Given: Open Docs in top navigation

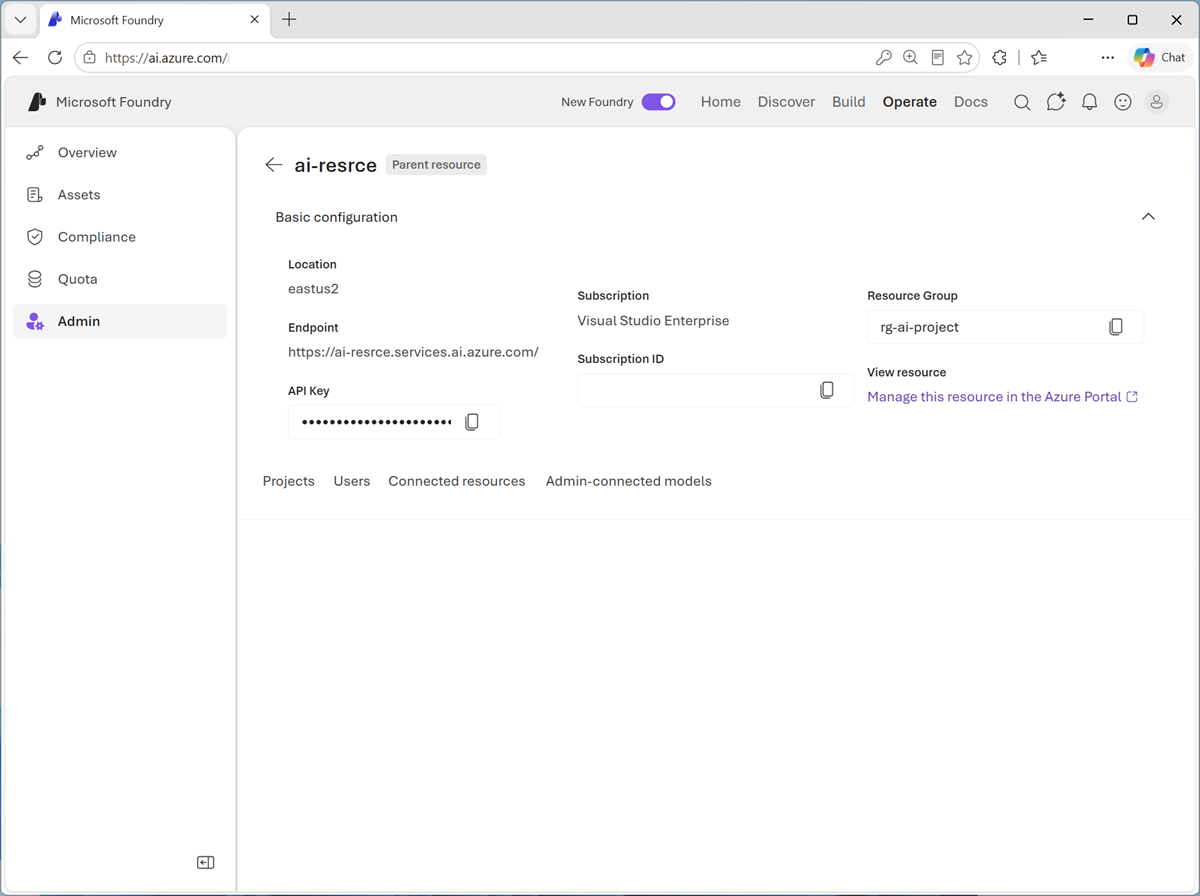Looking at the screenshot, I should 971,102.
